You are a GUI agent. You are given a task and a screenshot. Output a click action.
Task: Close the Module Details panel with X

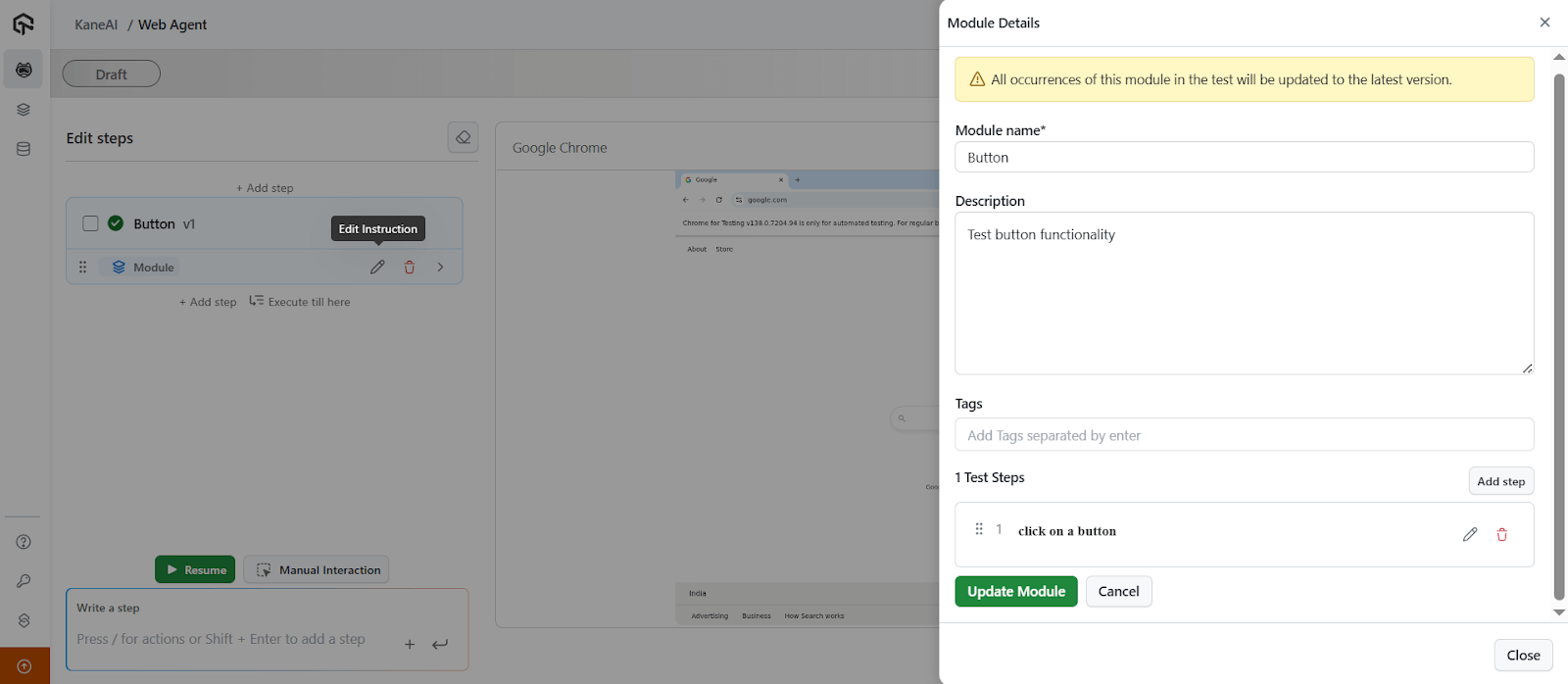coord(1544,23)
